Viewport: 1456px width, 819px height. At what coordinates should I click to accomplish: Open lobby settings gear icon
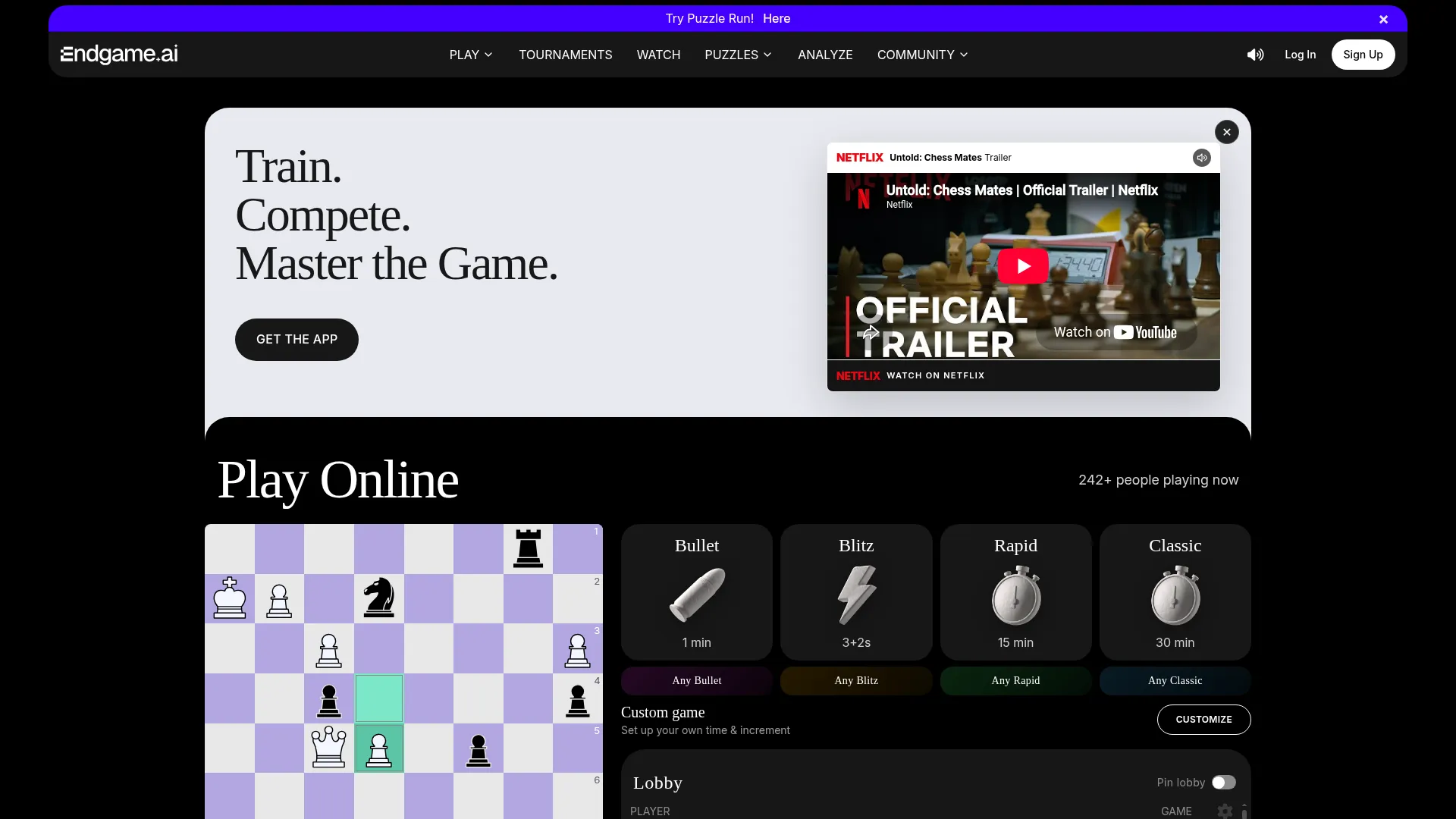(1225, 811)
